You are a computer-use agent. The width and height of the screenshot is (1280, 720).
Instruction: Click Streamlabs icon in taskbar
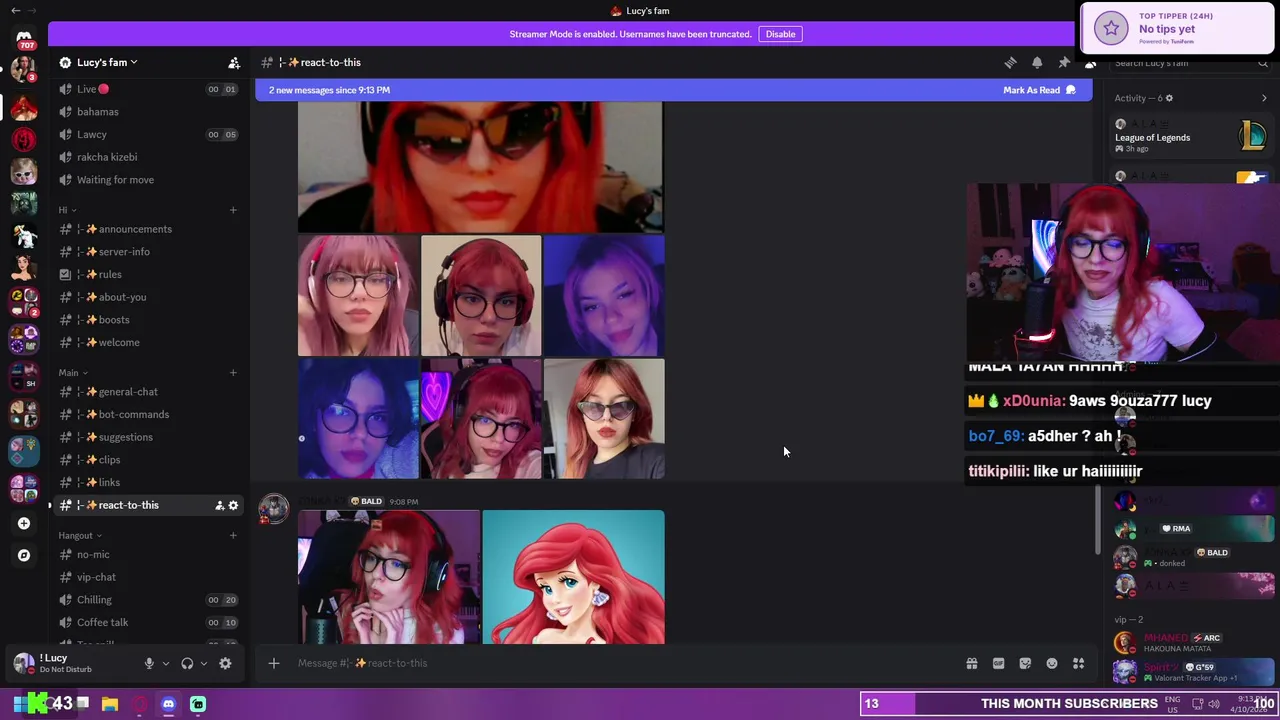tap(198, 704)
